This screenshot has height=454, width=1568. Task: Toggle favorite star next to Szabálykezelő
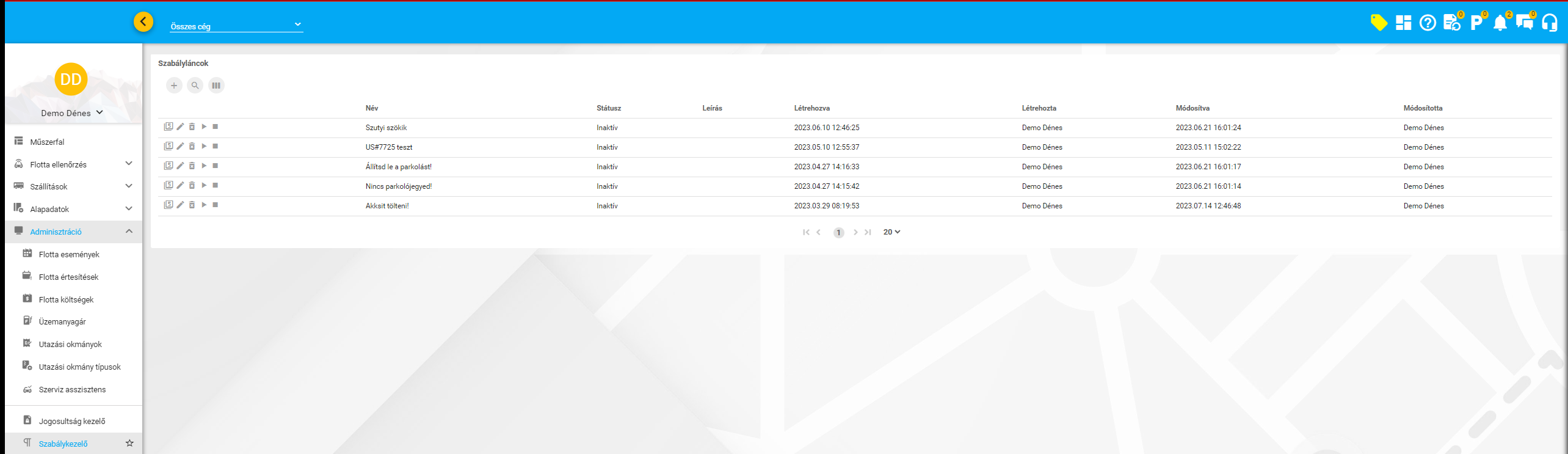tap(129, 443)
